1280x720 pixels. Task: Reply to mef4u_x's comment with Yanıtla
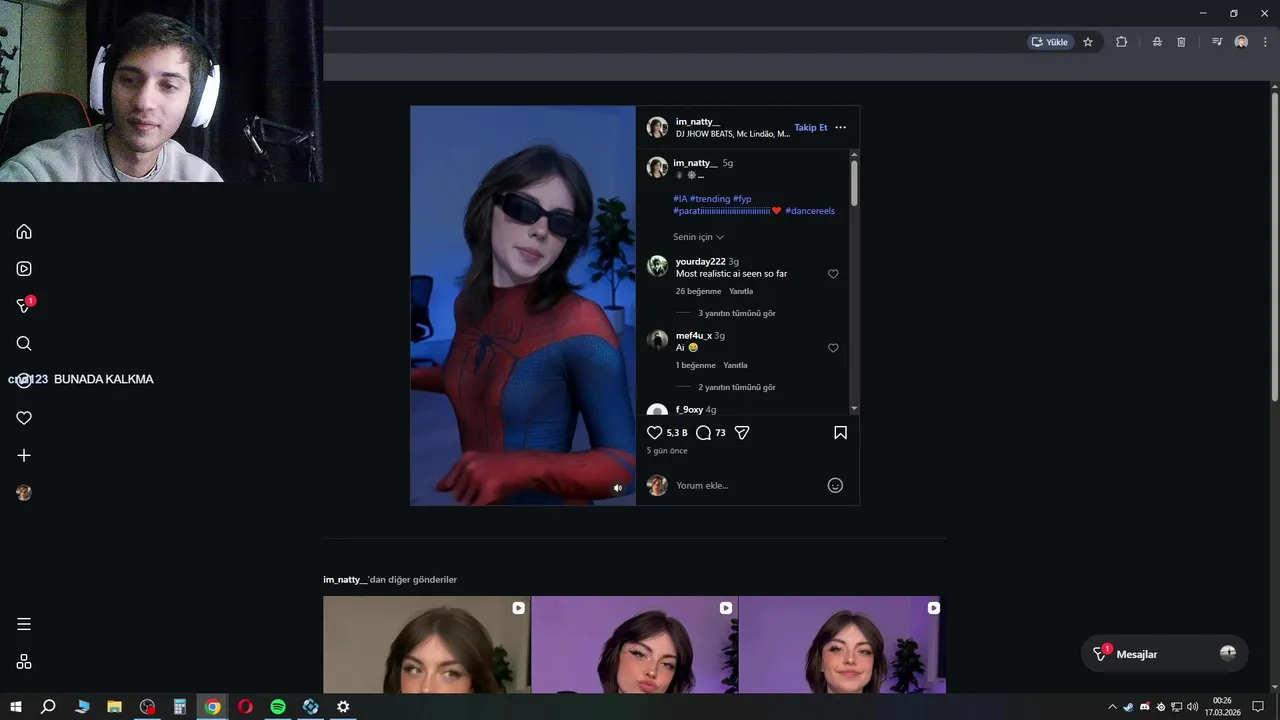click(x=735, y=365)
